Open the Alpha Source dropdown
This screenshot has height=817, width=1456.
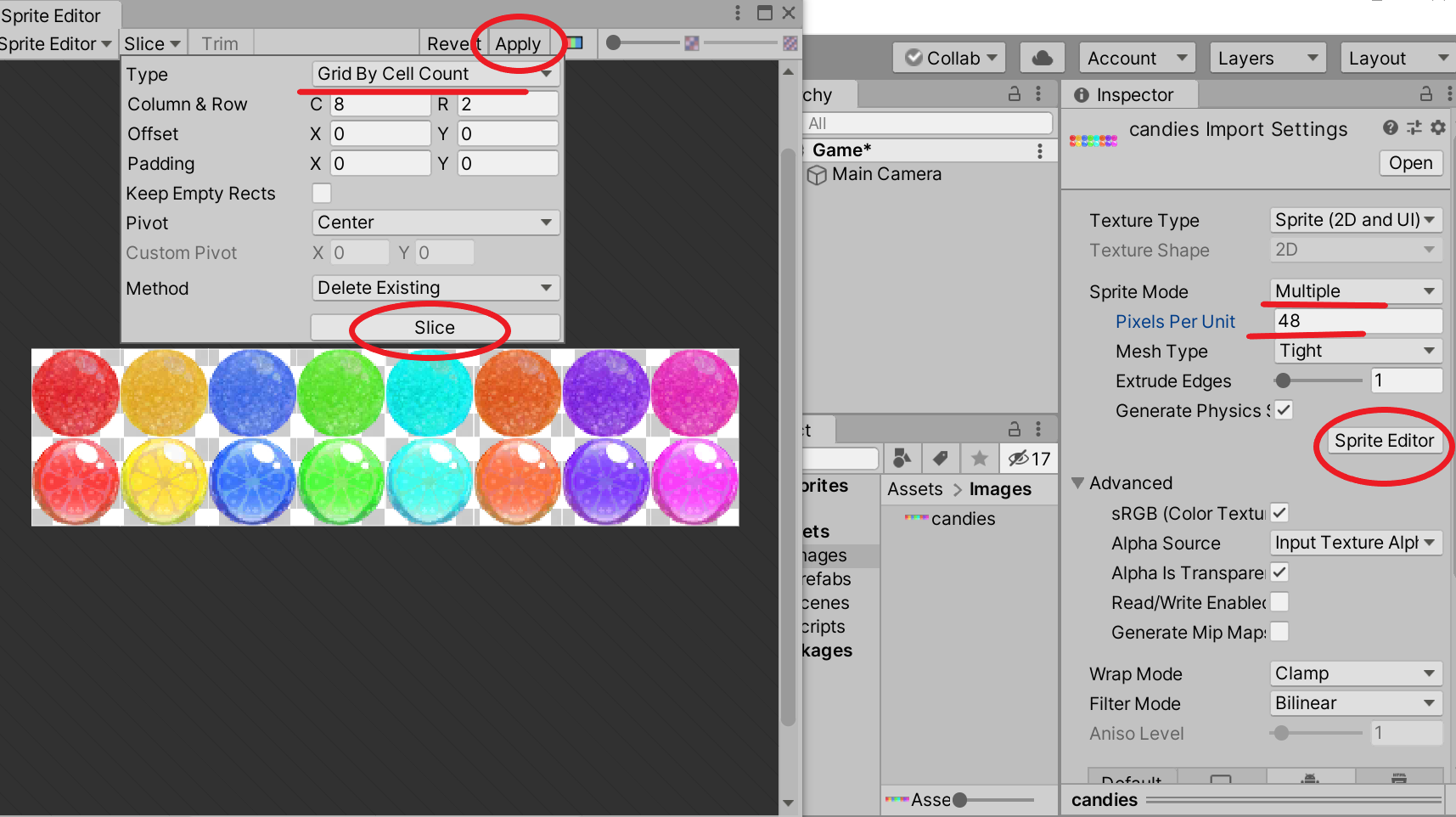(x=1356, y=543)
